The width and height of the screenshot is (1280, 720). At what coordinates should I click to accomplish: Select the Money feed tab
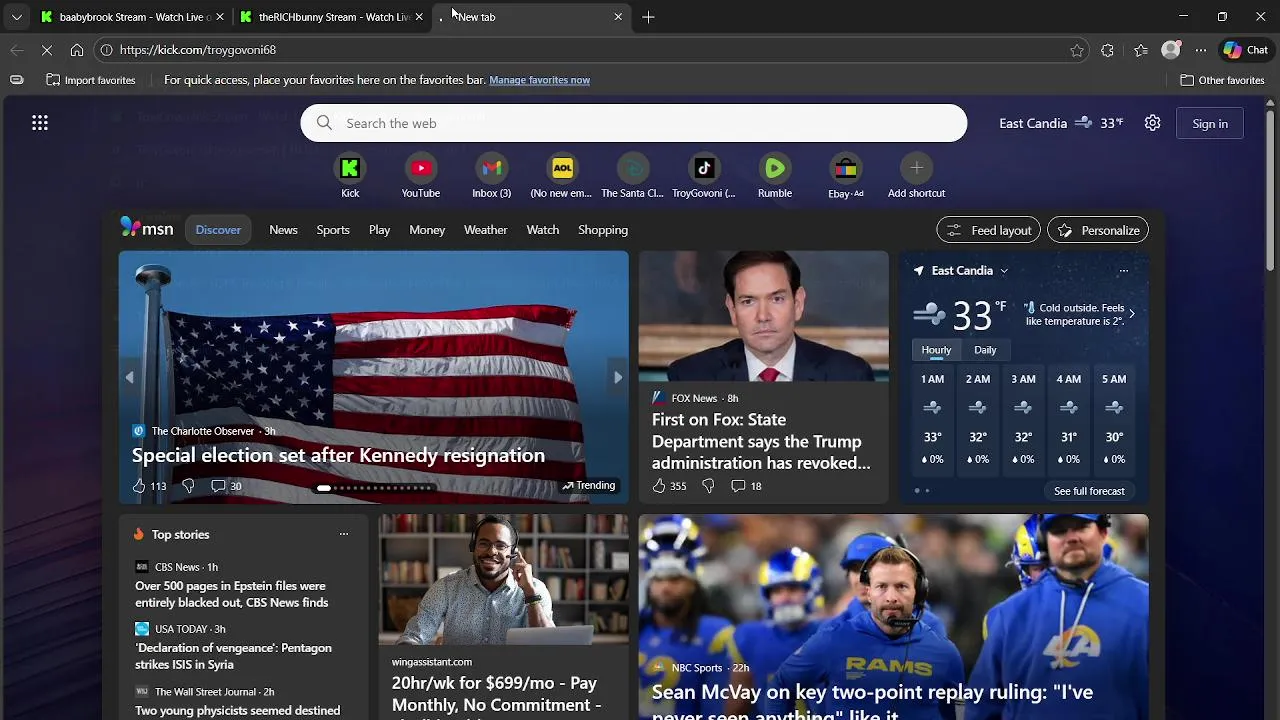(x=427, y=230)
